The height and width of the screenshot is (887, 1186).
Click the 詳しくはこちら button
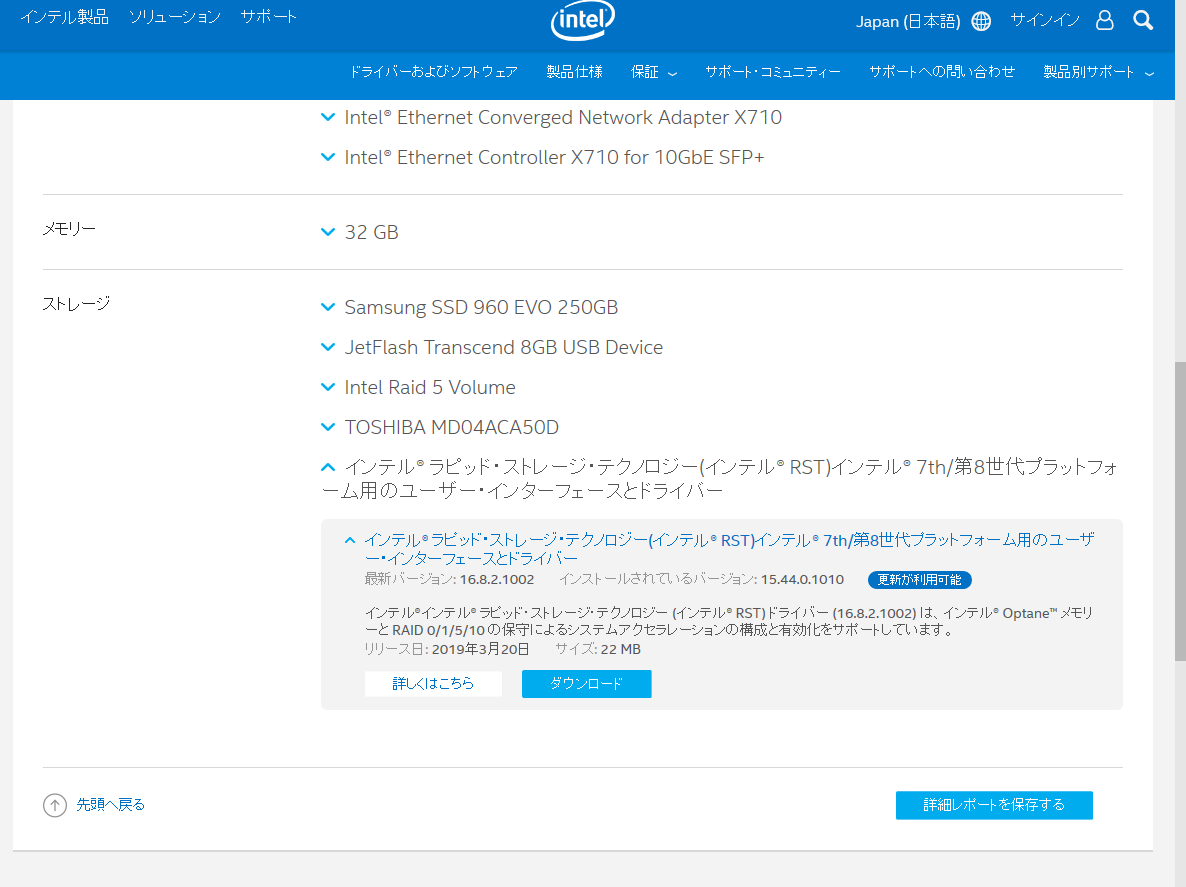[433, 684]
